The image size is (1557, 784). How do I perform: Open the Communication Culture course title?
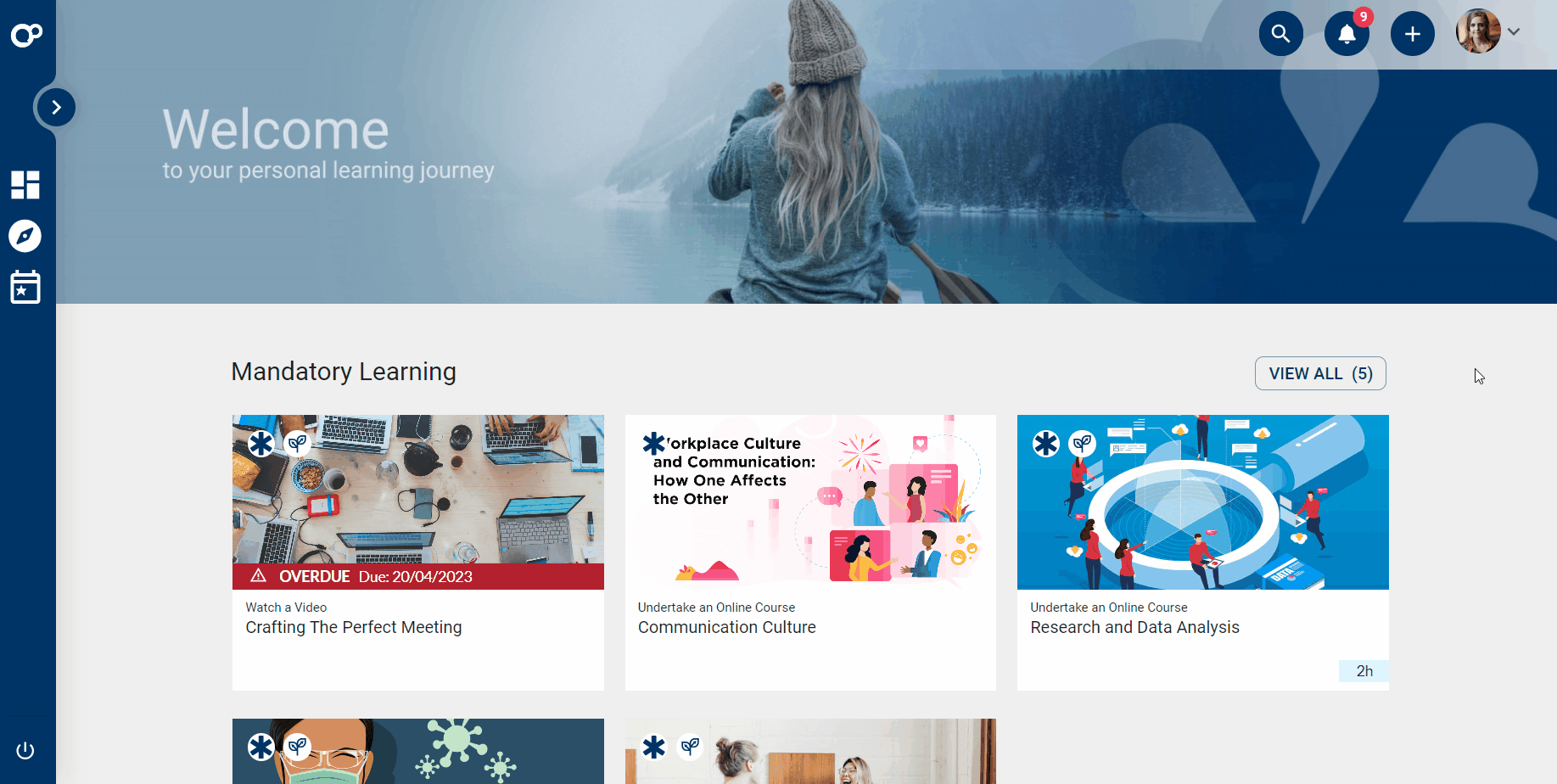[727, 627]
